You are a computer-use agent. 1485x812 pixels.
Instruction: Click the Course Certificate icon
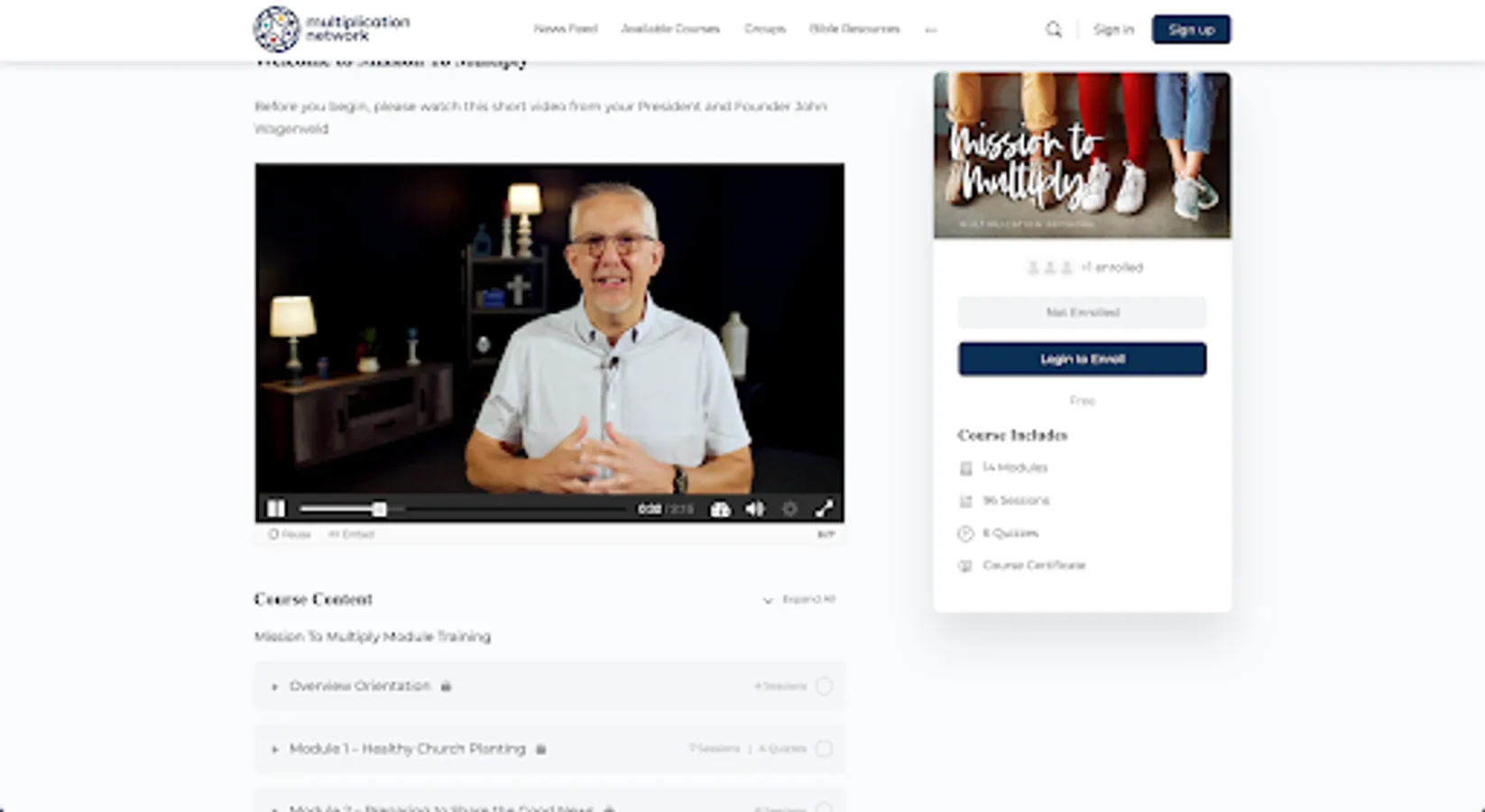[x=965, y=566]
